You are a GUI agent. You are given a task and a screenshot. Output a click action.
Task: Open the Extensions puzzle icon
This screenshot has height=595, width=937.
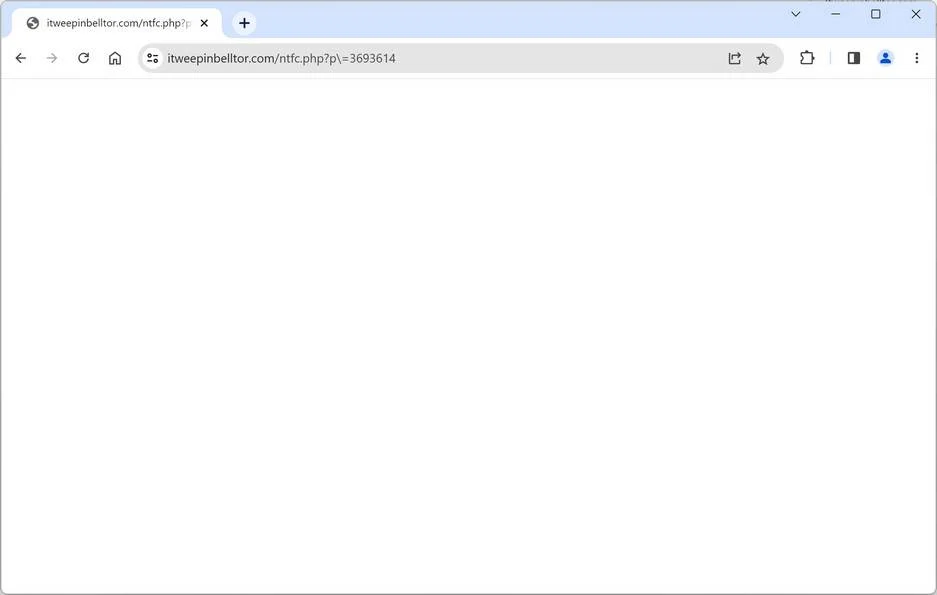click(x=807, y=58)
